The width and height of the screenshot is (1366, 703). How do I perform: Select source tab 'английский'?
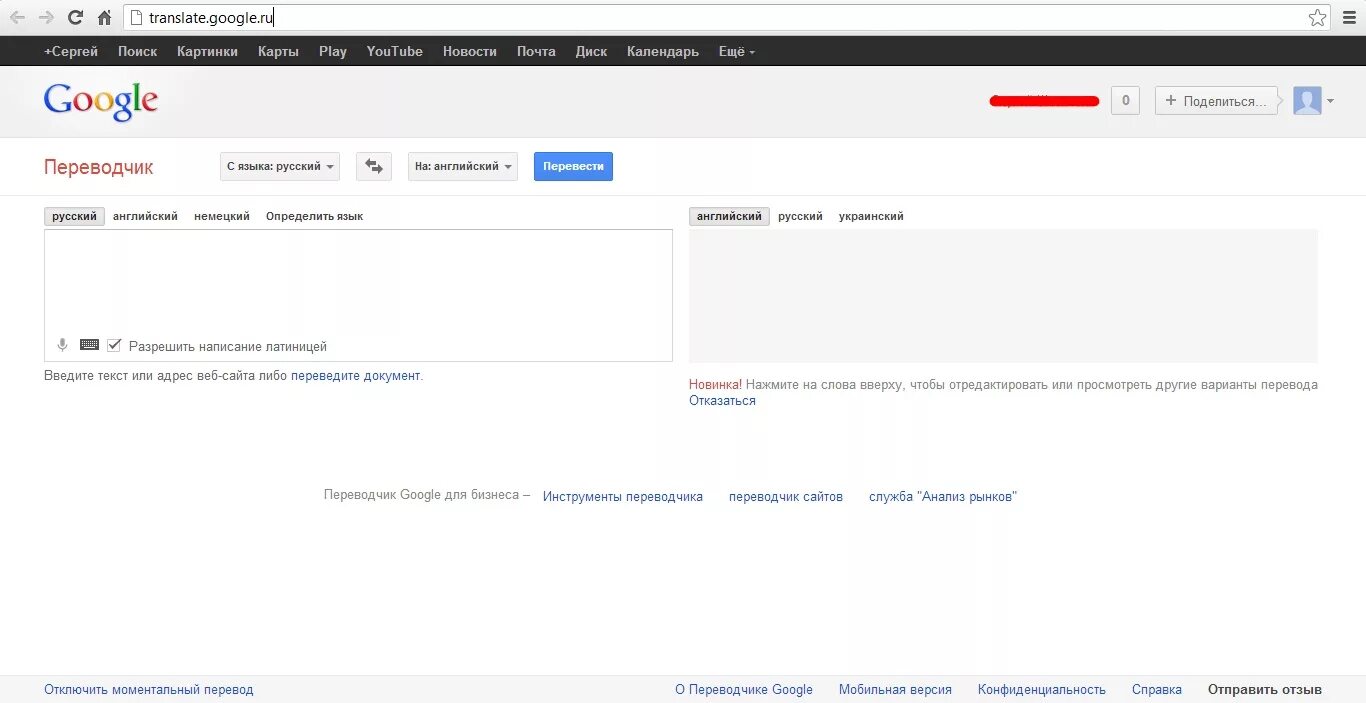145,216
